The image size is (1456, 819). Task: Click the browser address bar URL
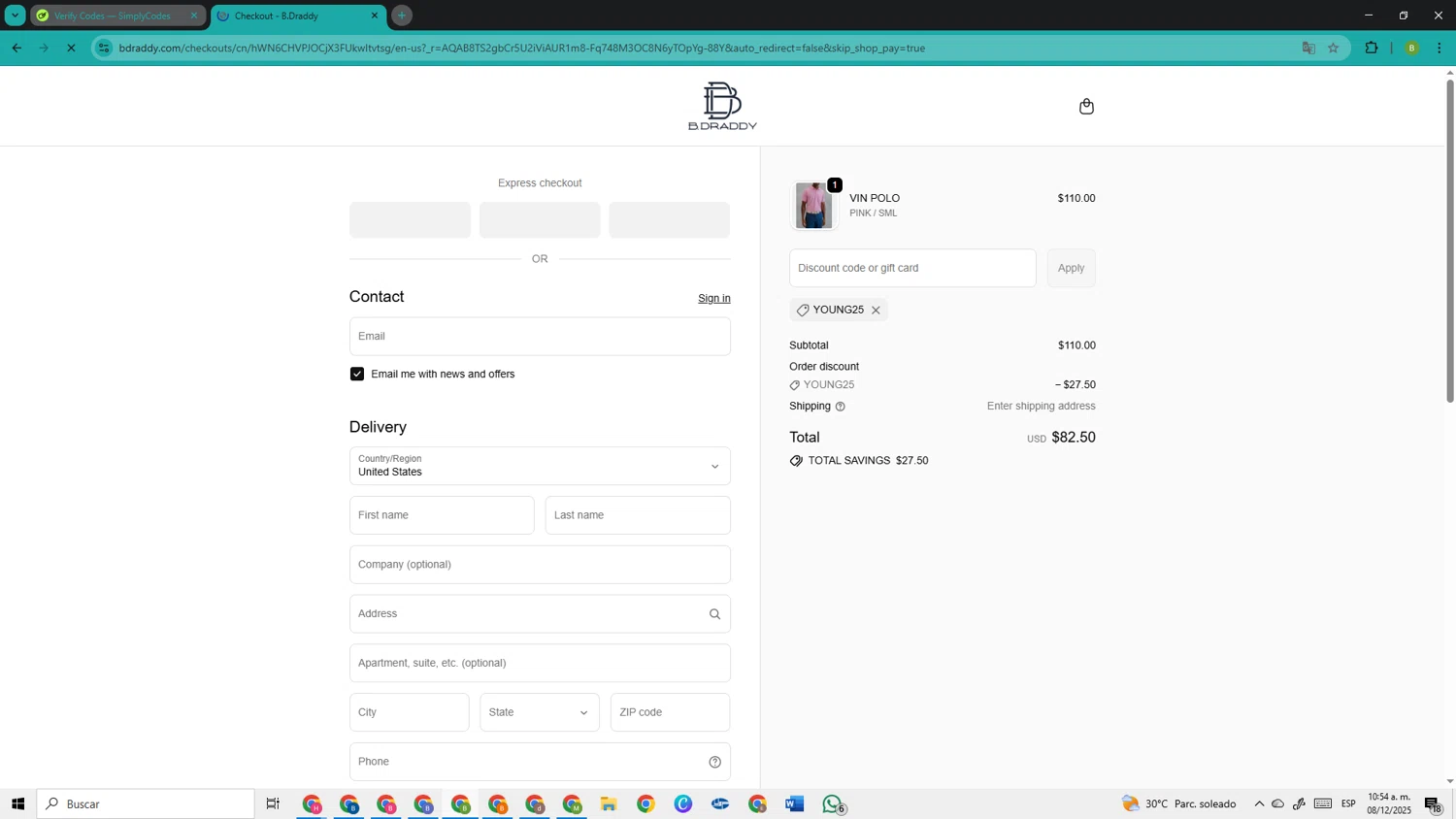(x=521, y=48)
